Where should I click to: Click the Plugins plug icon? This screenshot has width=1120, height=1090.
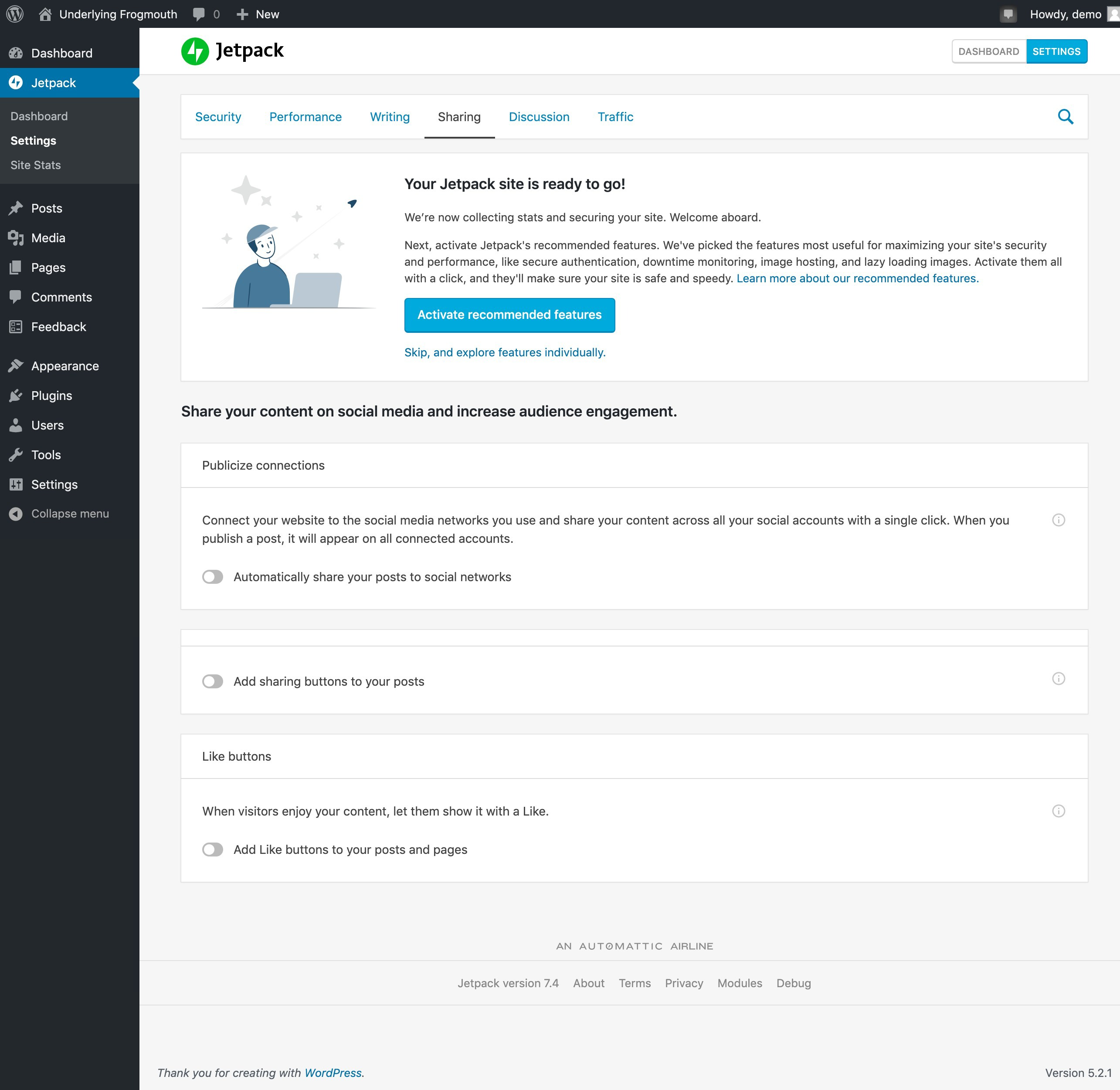[x=16, y=396]
